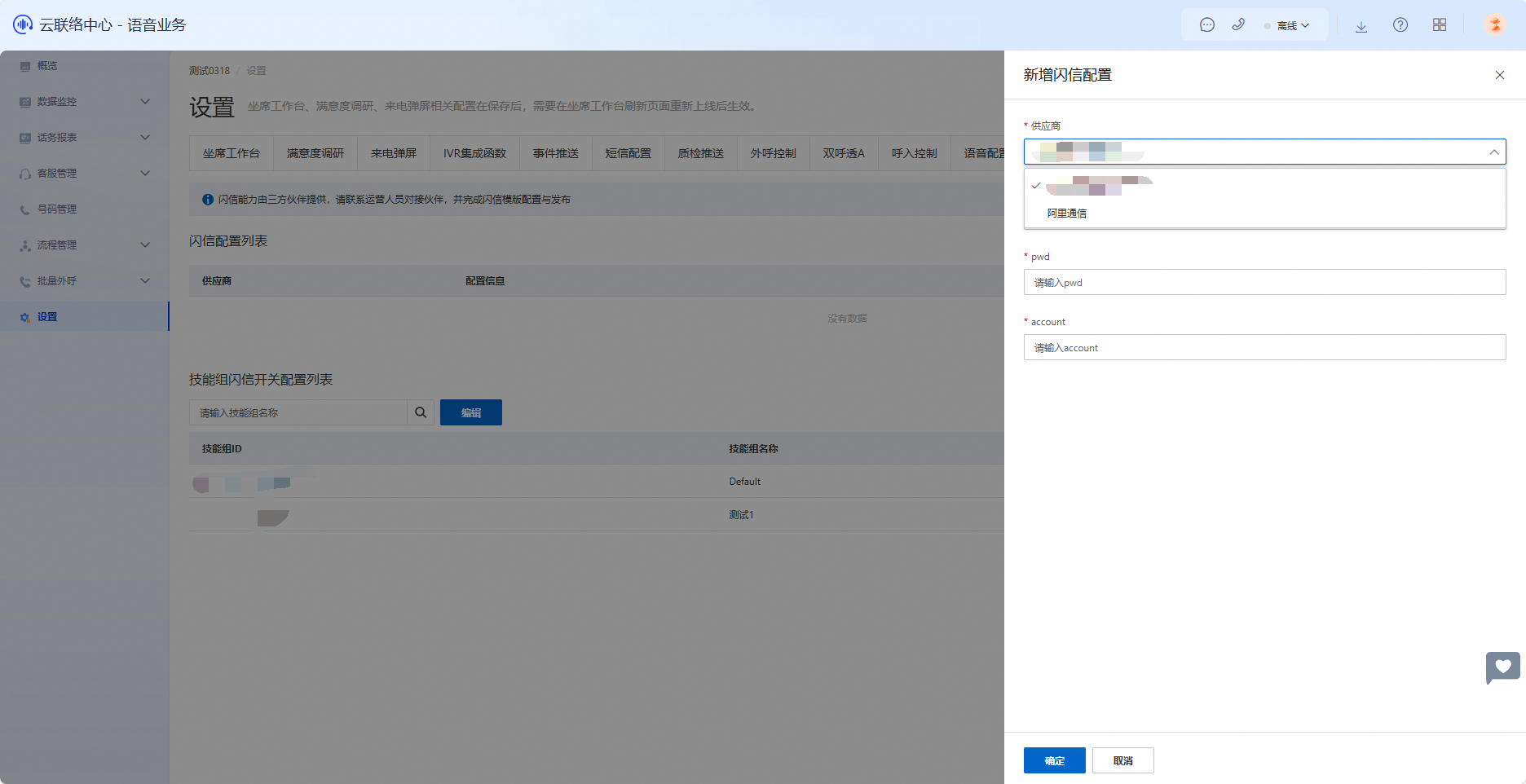
Task: Click the user avatar icon
Action: (x=1495, y=24)
